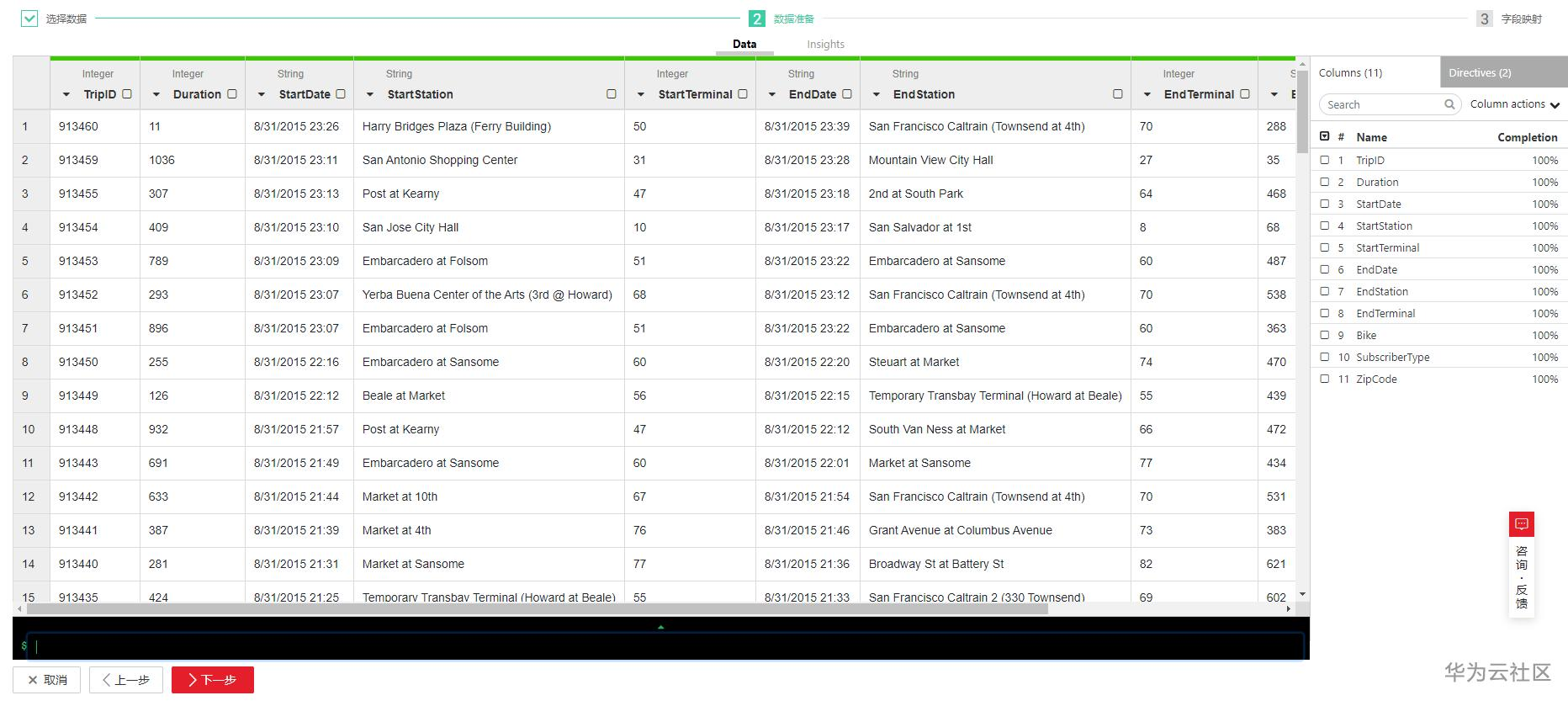The image size is (1568, 706).
Task: Open the Column actions dropdown
Action: tap(1514, 104)
